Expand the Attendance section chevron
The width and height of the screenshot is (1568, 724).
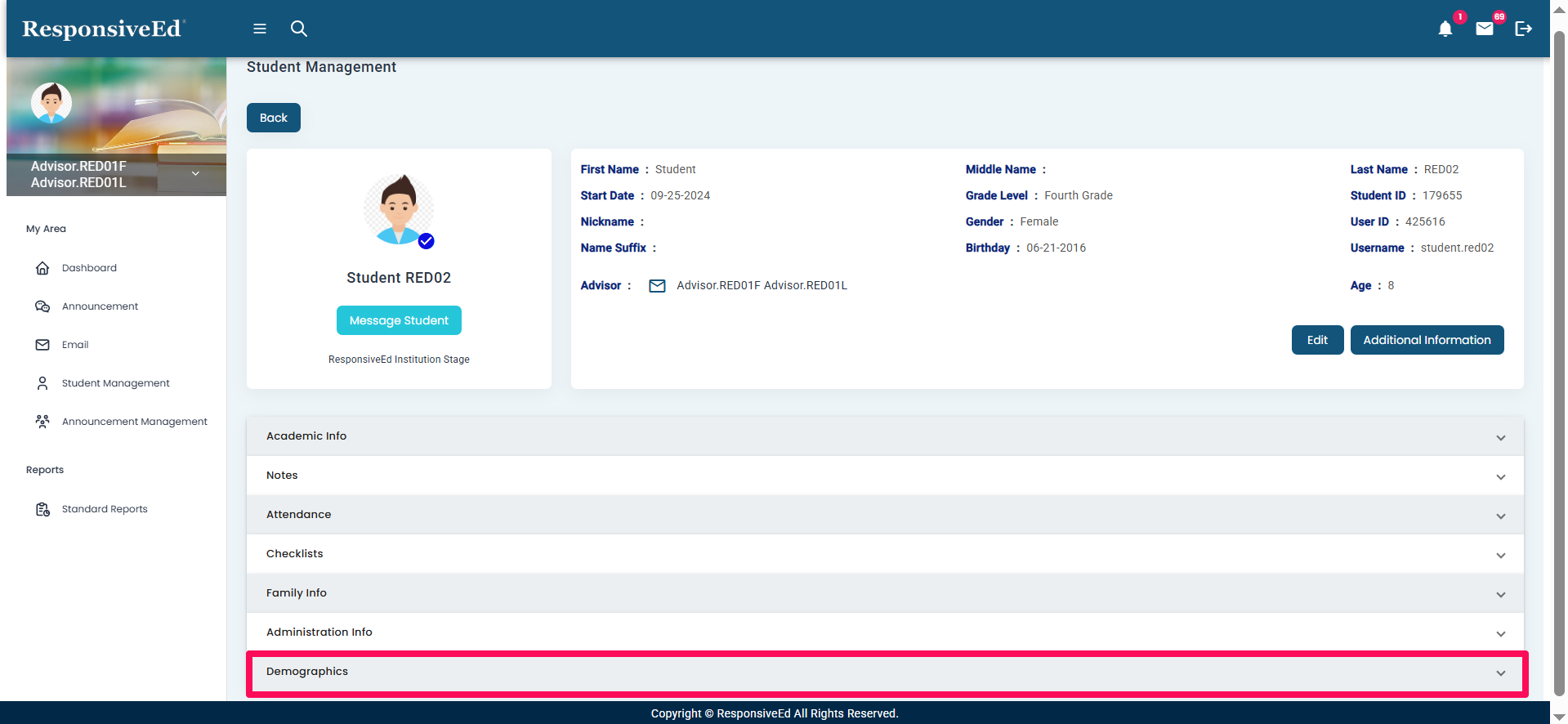1500,516
